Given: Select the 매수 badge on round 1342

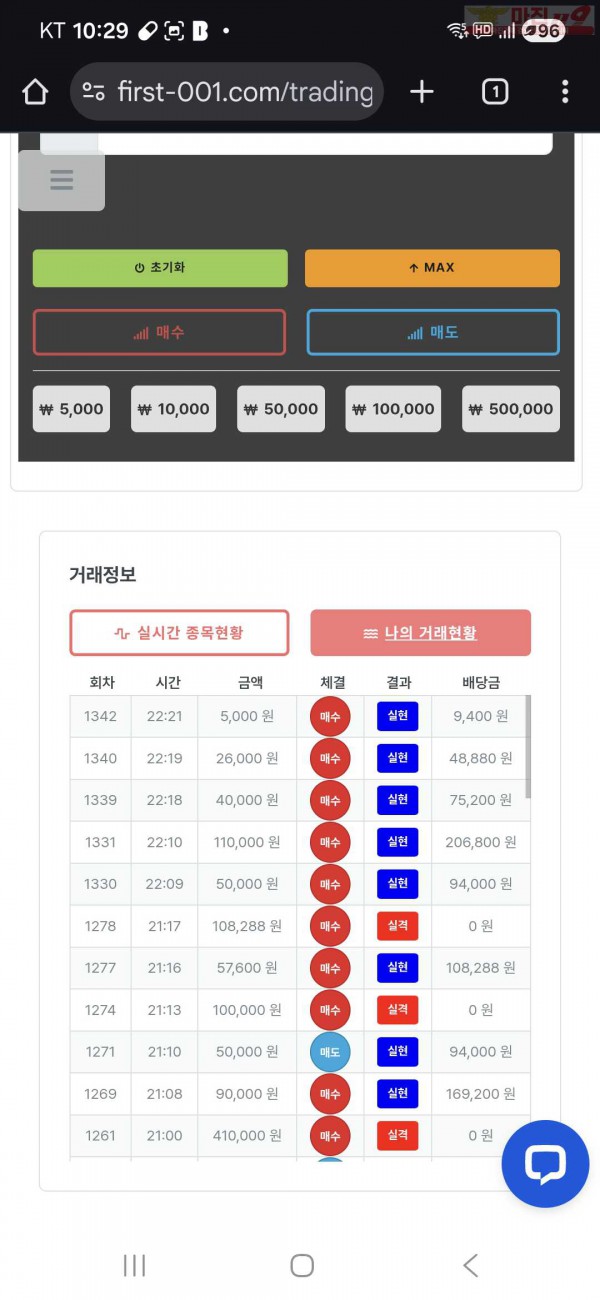Looking at the screenshot, I should 330,716.
